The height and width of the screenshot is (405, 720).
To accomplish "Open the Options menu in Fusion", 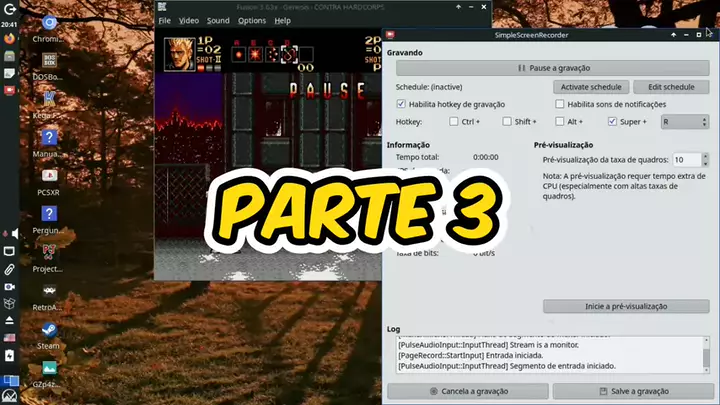I will pos(252,21).
